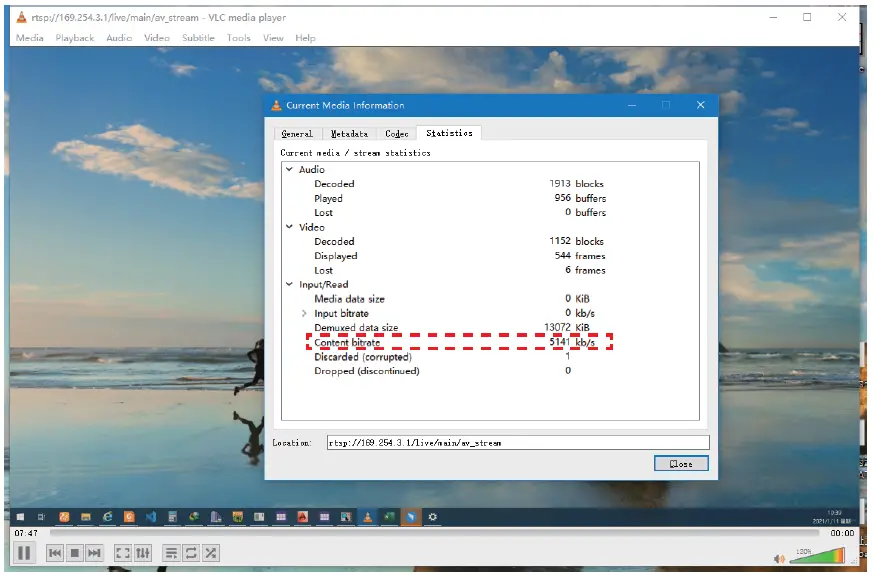Click on the playback seek bar
This screenshot has height=575, width=873.
(x=434, y=533)
